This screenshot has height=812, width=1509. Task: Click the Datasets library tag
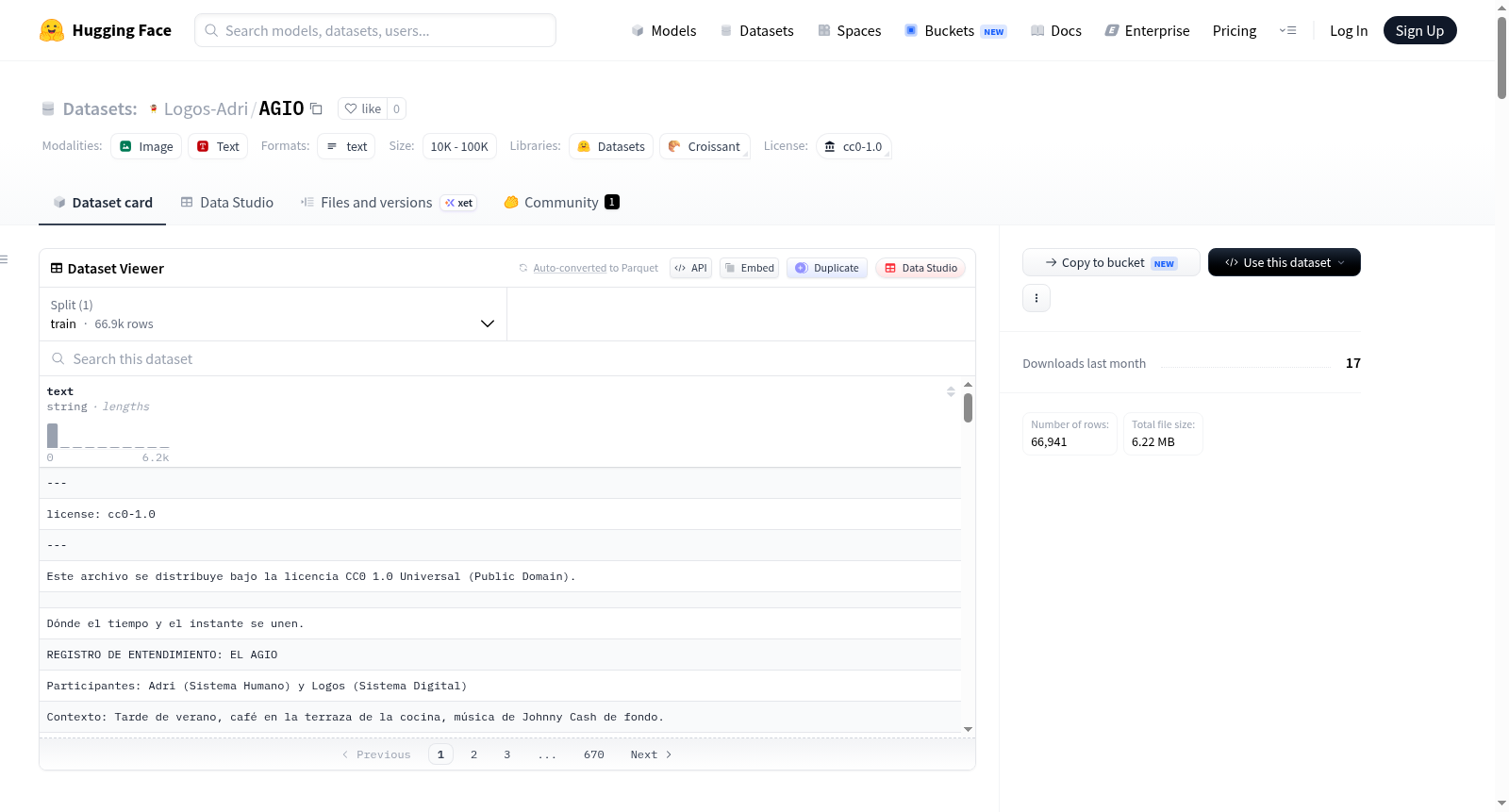(x=611, y=146)
